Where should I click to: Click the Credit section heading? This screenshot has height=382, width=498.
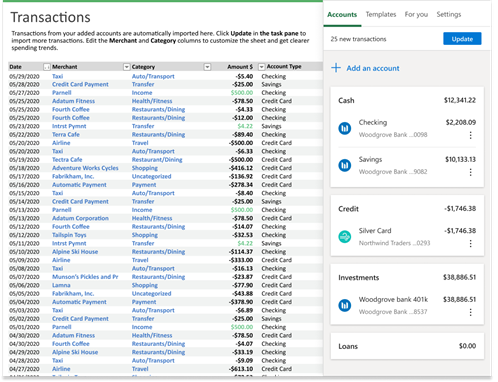point(348,209)
